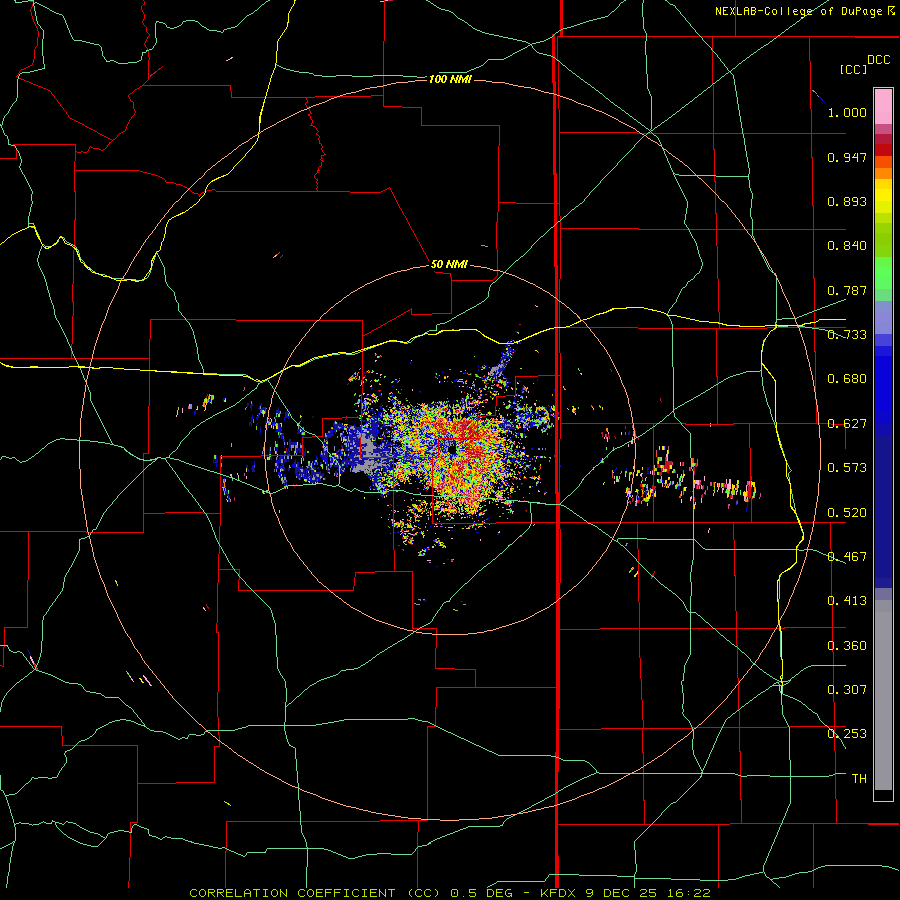
Task: Select the 0.627 legend value
Action: click(847, 424)
